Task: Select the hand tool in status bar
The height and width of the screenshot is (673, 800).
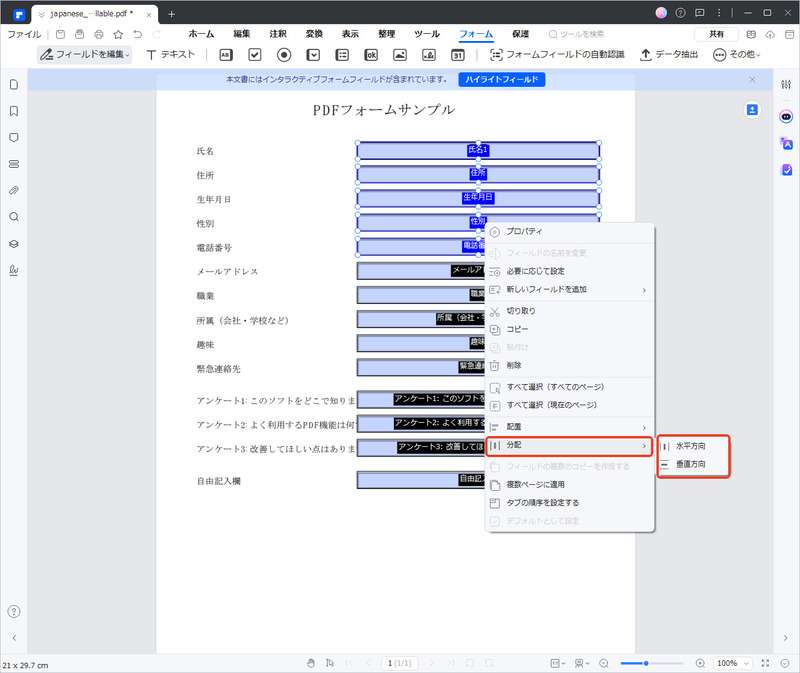Action: click(x=311, y=663)
